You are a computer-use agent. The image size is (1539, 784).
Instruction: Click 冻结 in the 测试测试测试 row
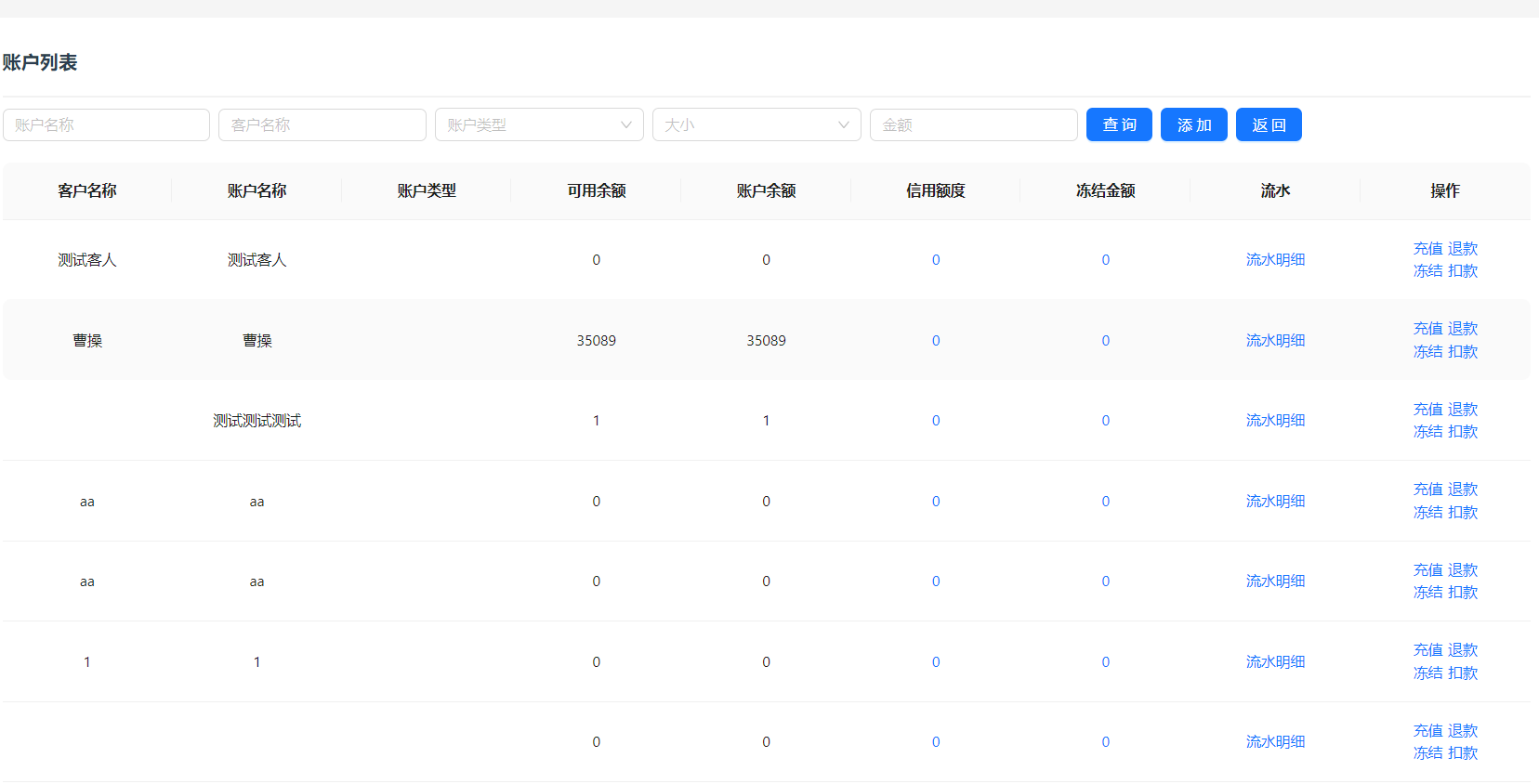[1427, 432]
